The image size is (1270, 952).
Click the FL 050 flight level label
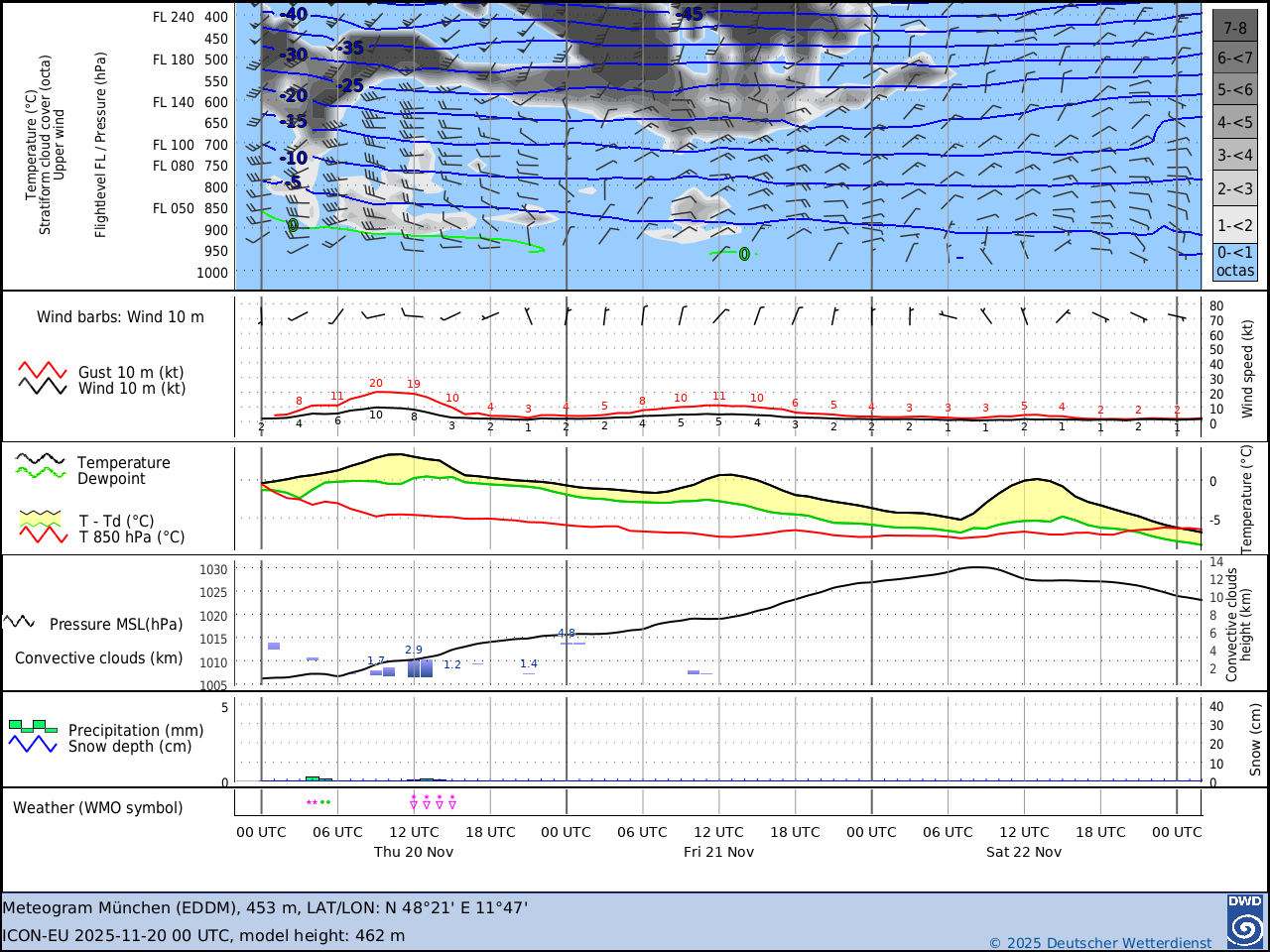[x=174, y=208]
